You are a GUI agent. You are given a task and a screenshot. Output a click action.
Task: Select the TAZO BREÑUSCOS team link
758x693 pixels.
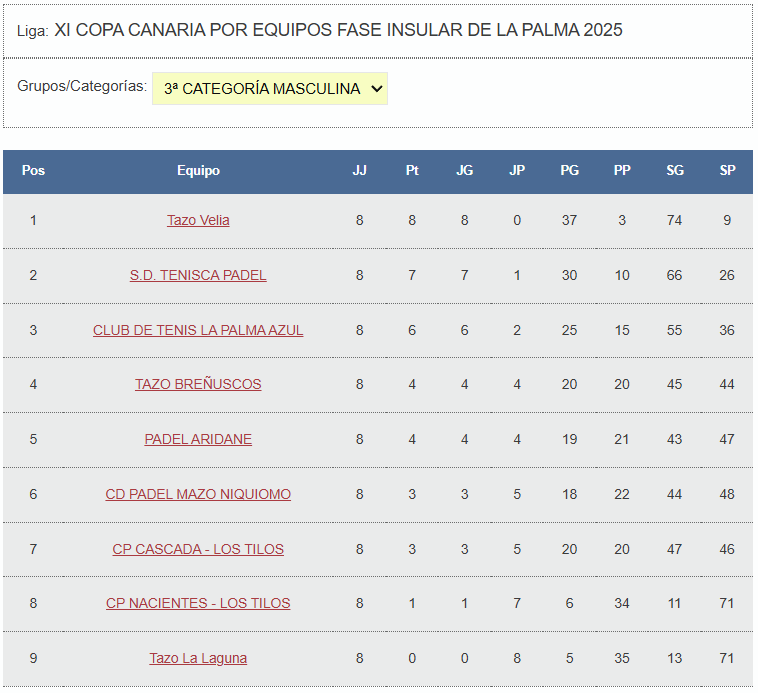click(x=198, y=384)
